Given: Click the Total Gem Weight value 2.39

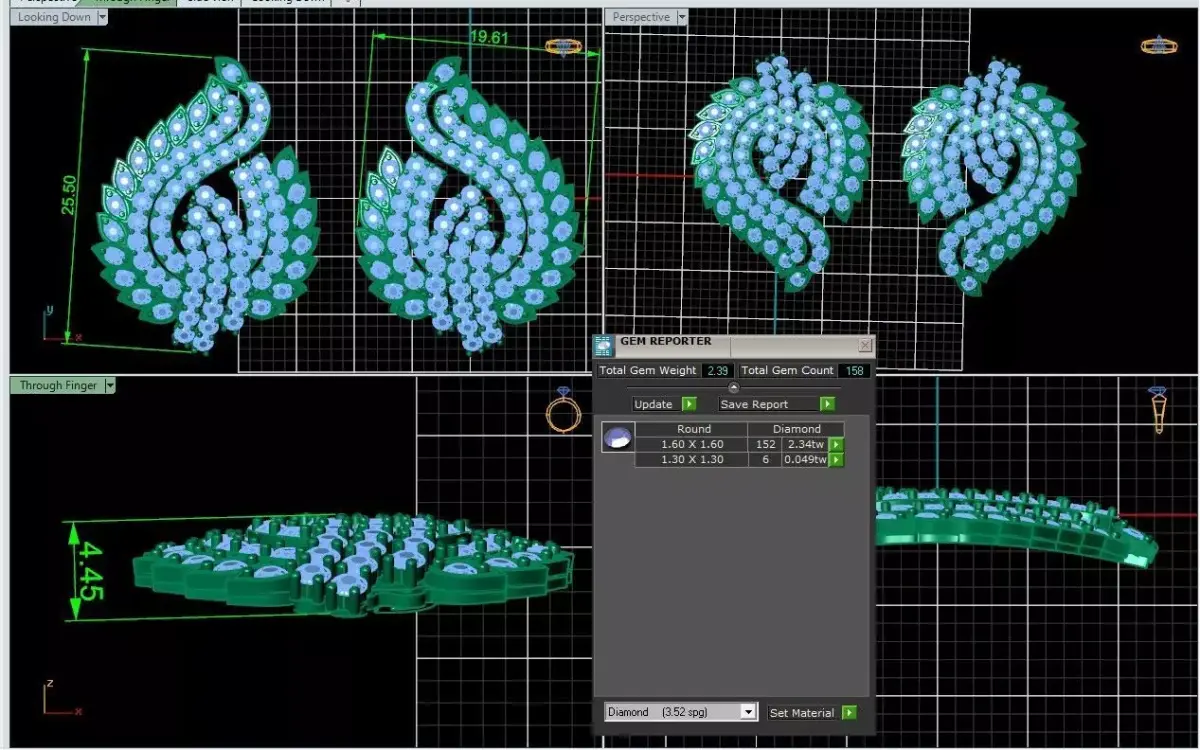Looking at the screenshot, I should pos(717,370).
